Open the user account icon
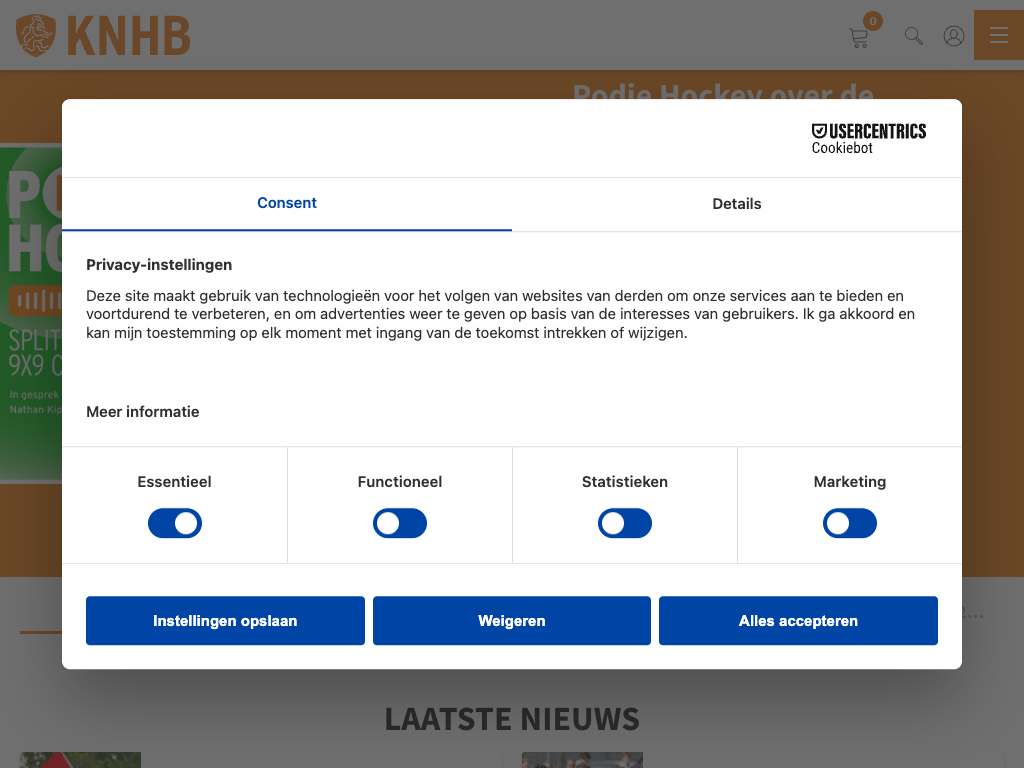 954,36
